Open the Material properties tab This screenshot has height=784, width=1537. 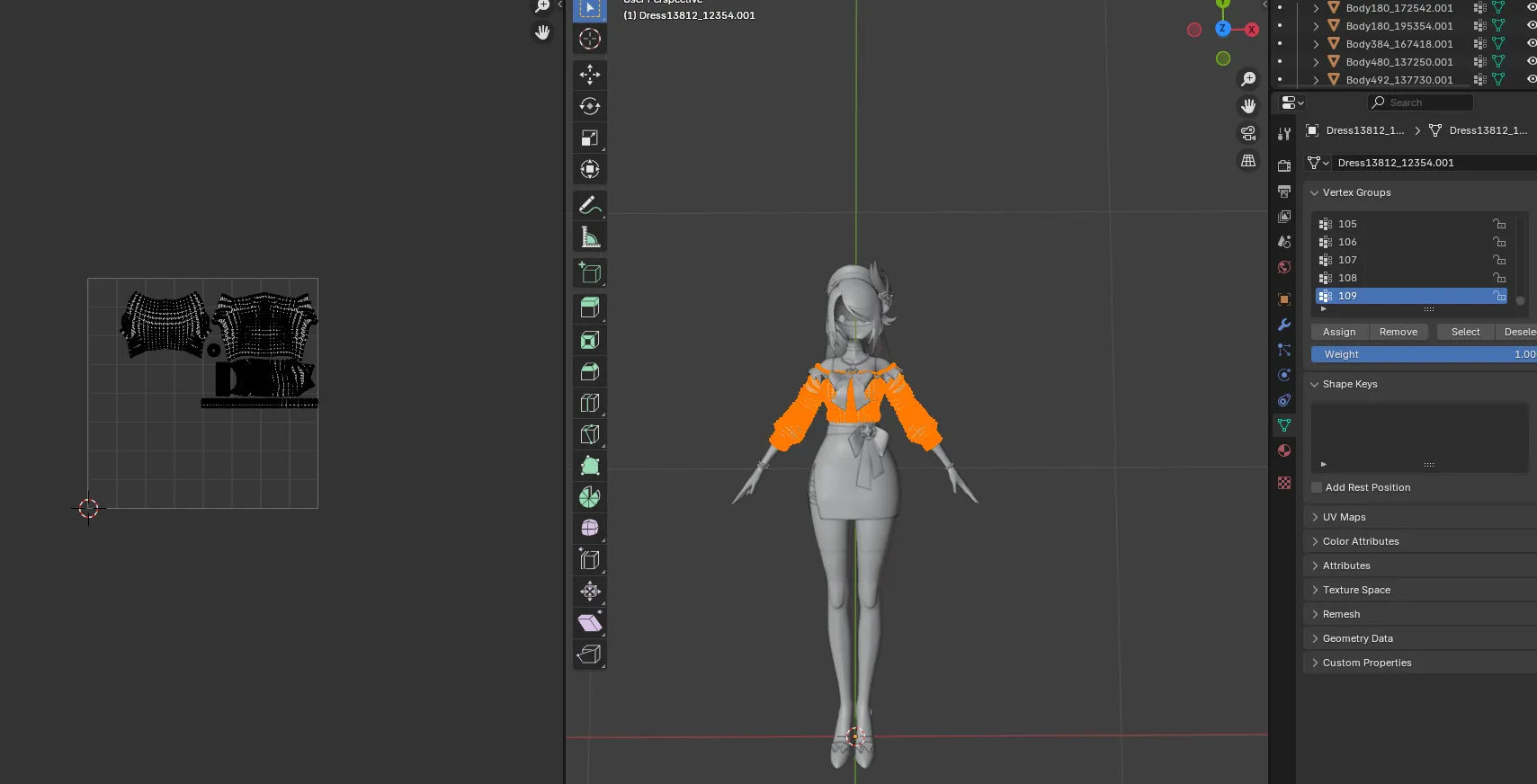click(1284, 450)
